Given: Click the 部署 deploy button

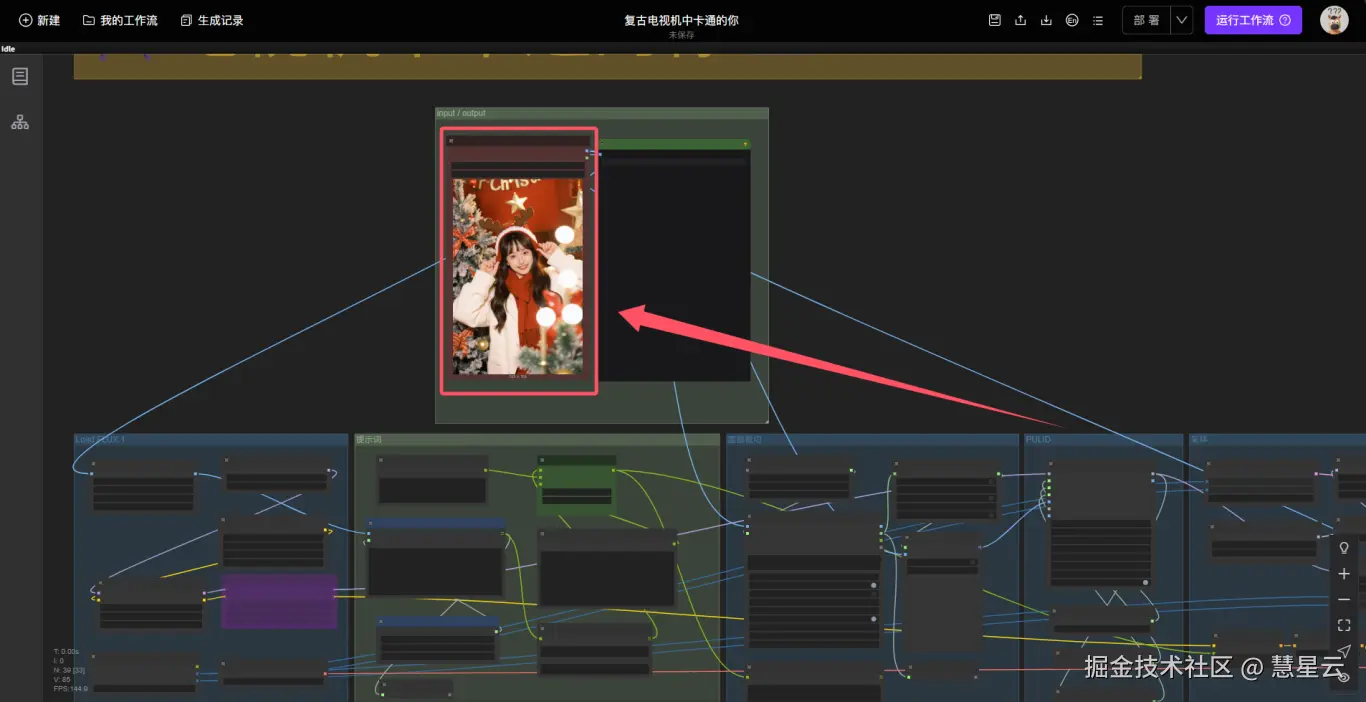Looking at the screenshot, I should (1146, 20).
